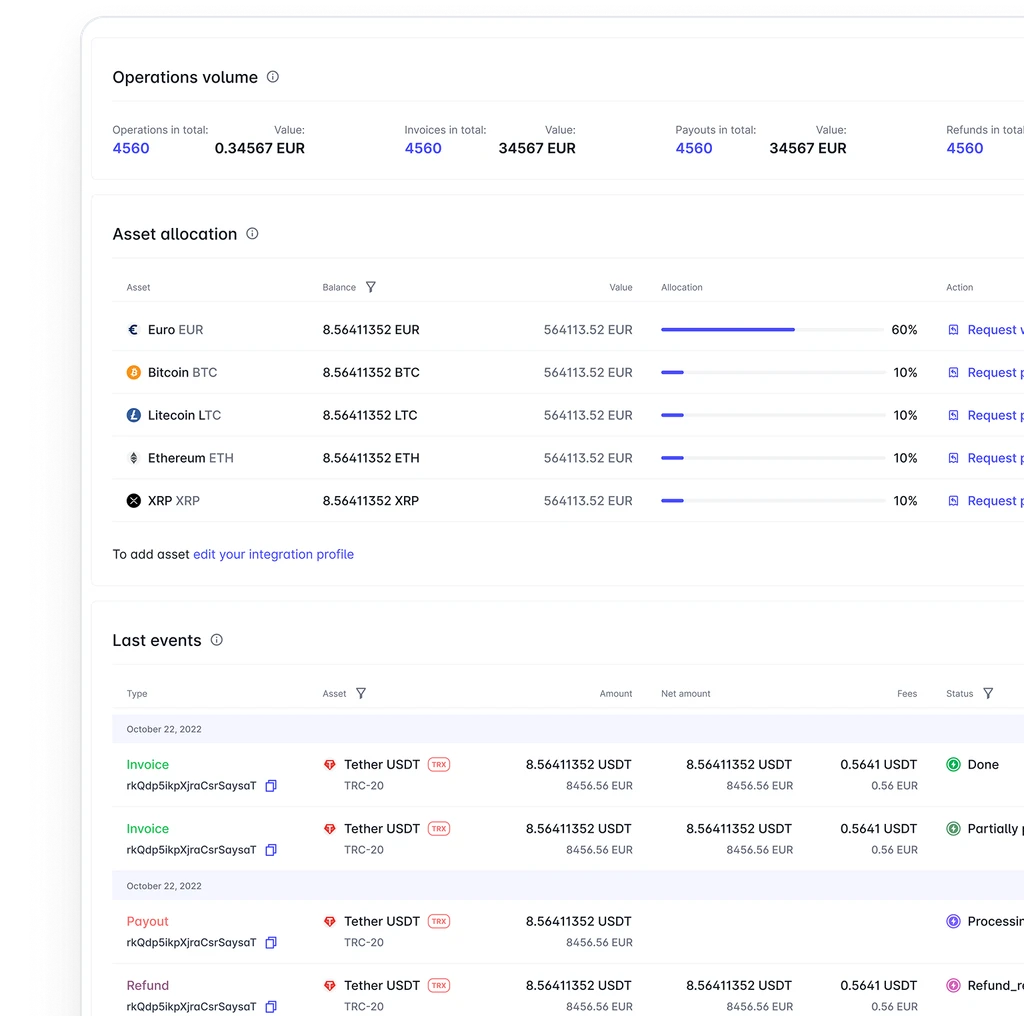The height and width of the screenshot is (1016, 1024).
Task: Click TRX badge in Payout row
Action: (439, 921)
